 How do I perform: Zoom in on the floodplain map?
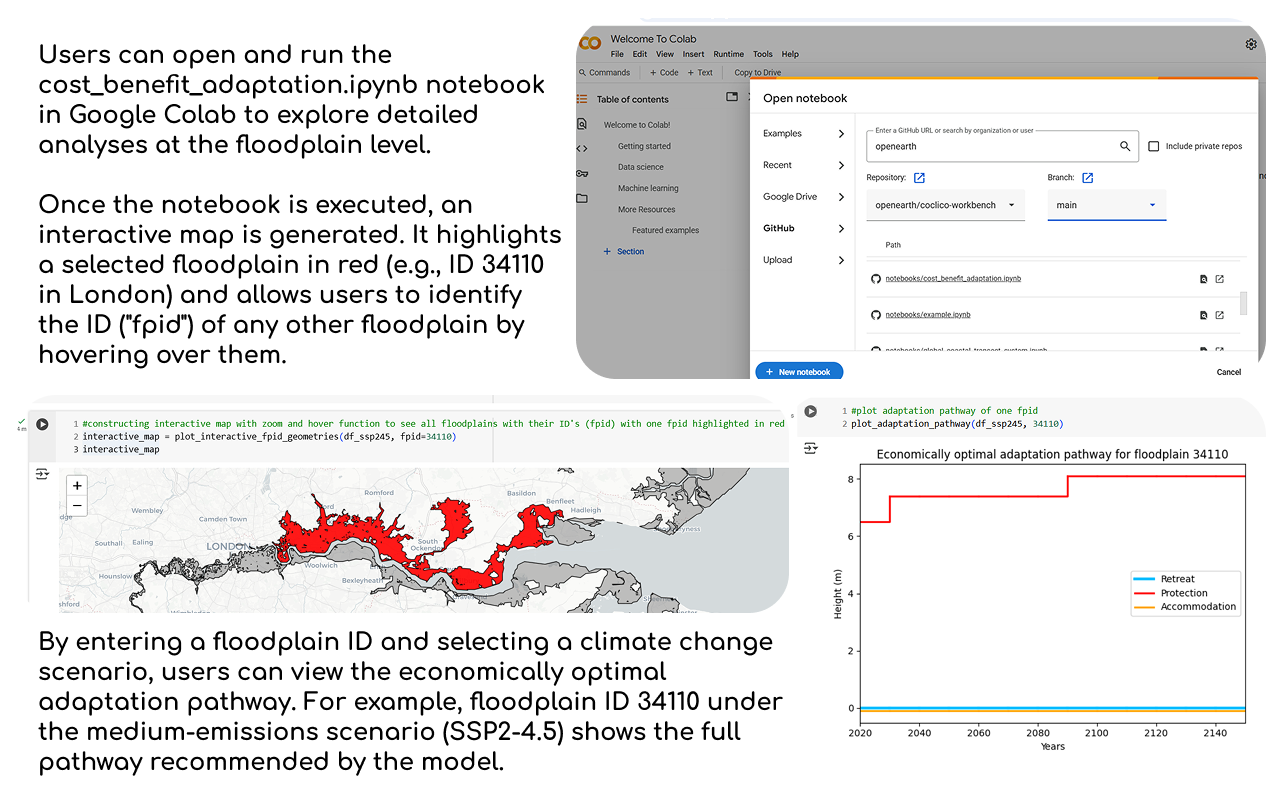coord(77,486)
